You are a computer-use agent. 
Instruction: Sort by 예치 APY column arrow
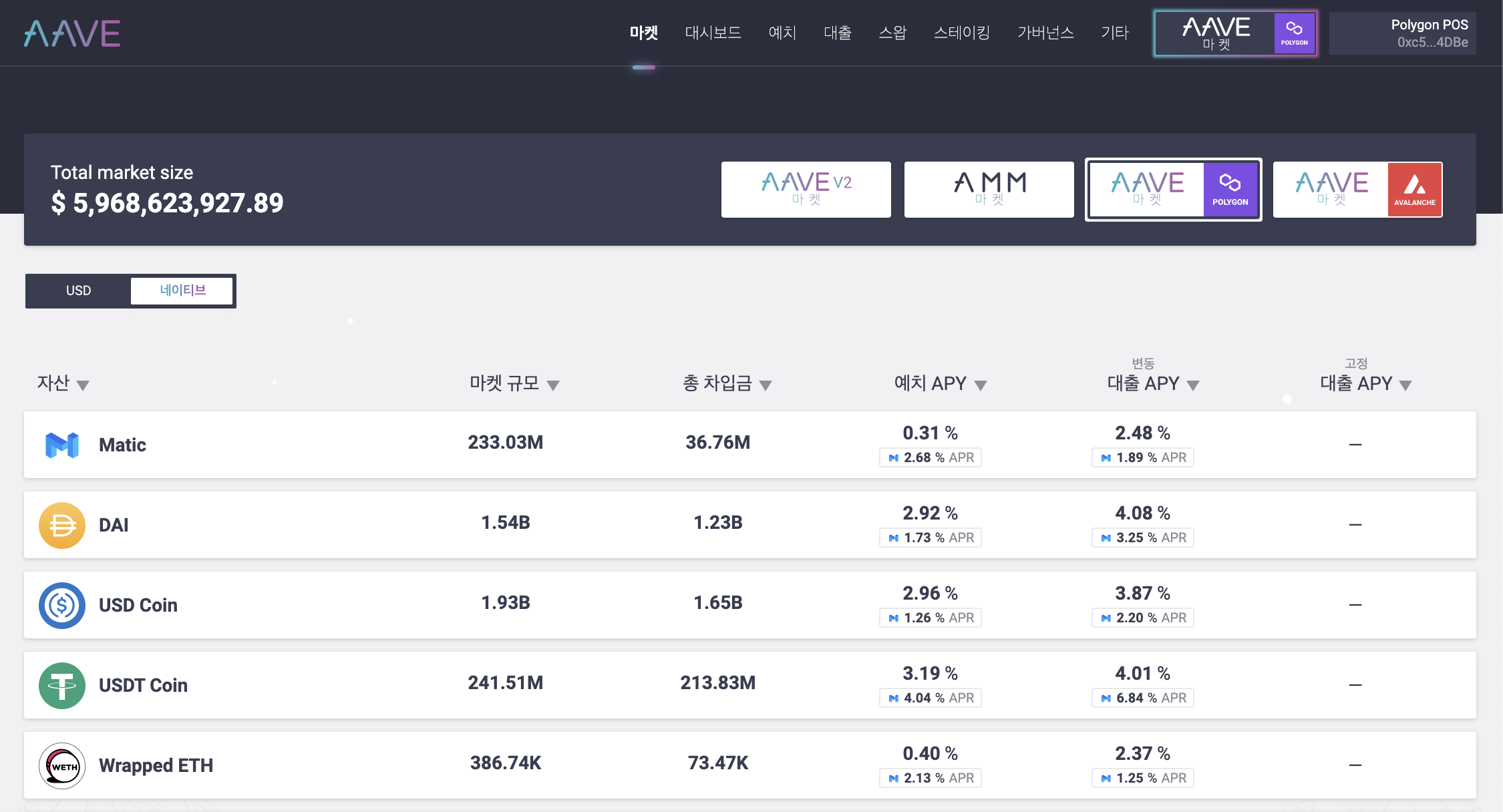coord(981,385)
